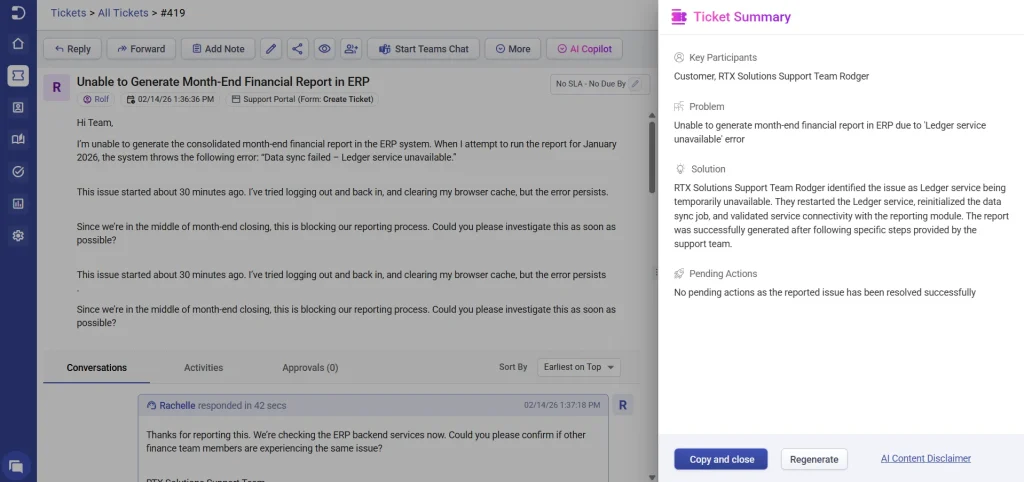Click the Solution heading in summary
The height and width of the screenshot is (482, 1024).
[x=708, y=169]
